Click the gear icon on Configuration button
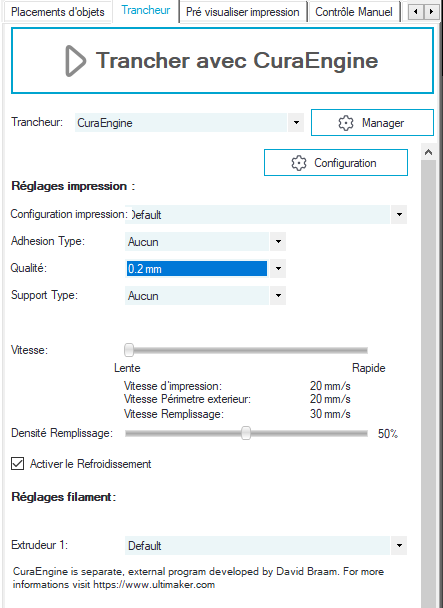This screenshot has width=443, height=608. 299,163
